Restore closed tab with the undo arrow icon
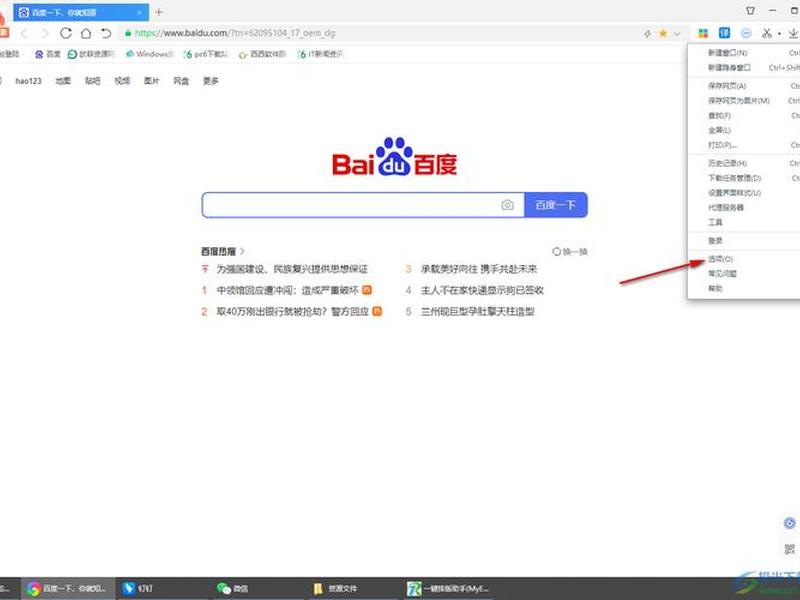Screen dimensions: 800x600 click(106, 33)
